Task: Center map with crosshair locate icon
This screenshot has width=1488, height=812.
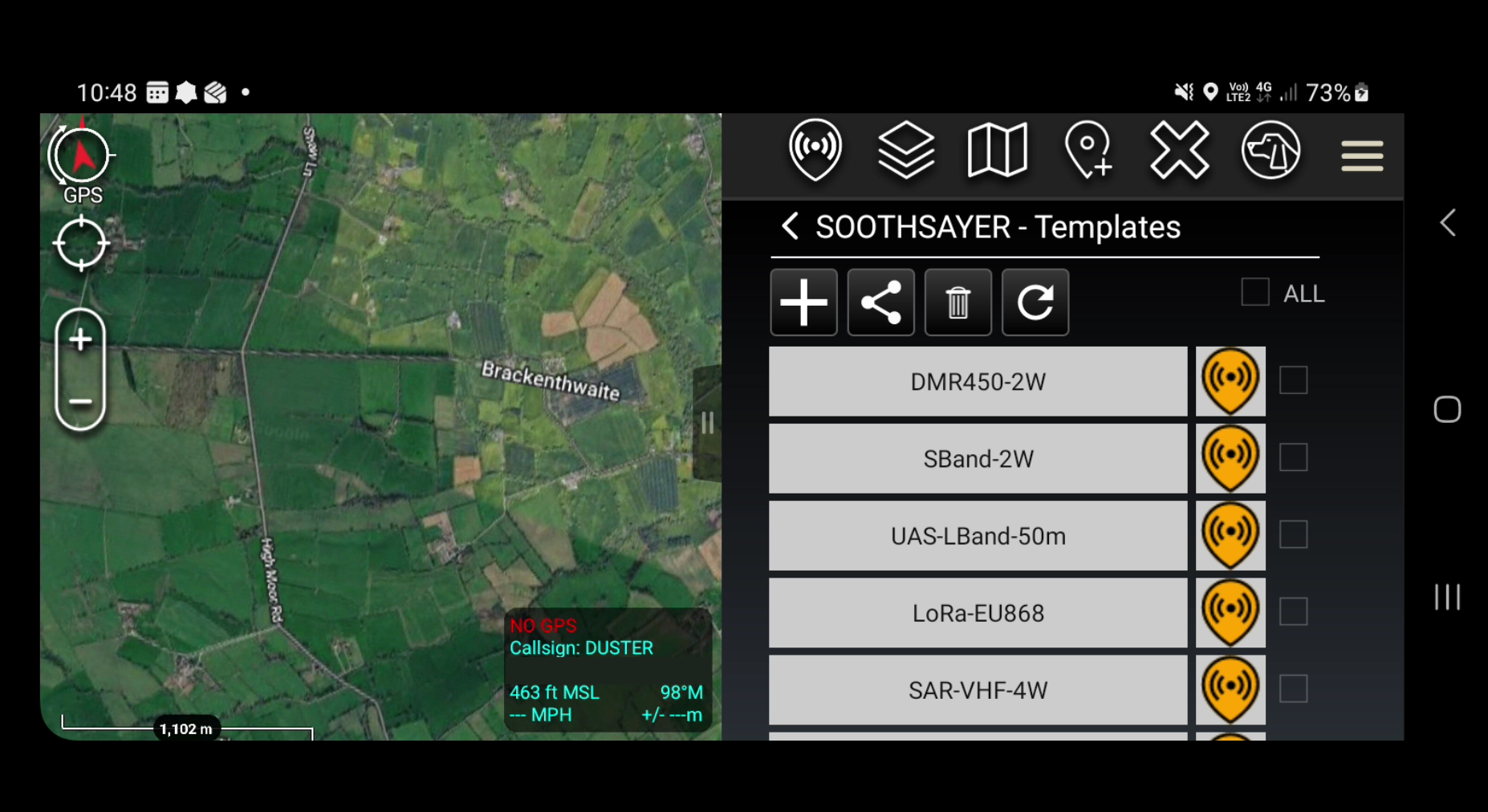Action: [x=81, y=243]
